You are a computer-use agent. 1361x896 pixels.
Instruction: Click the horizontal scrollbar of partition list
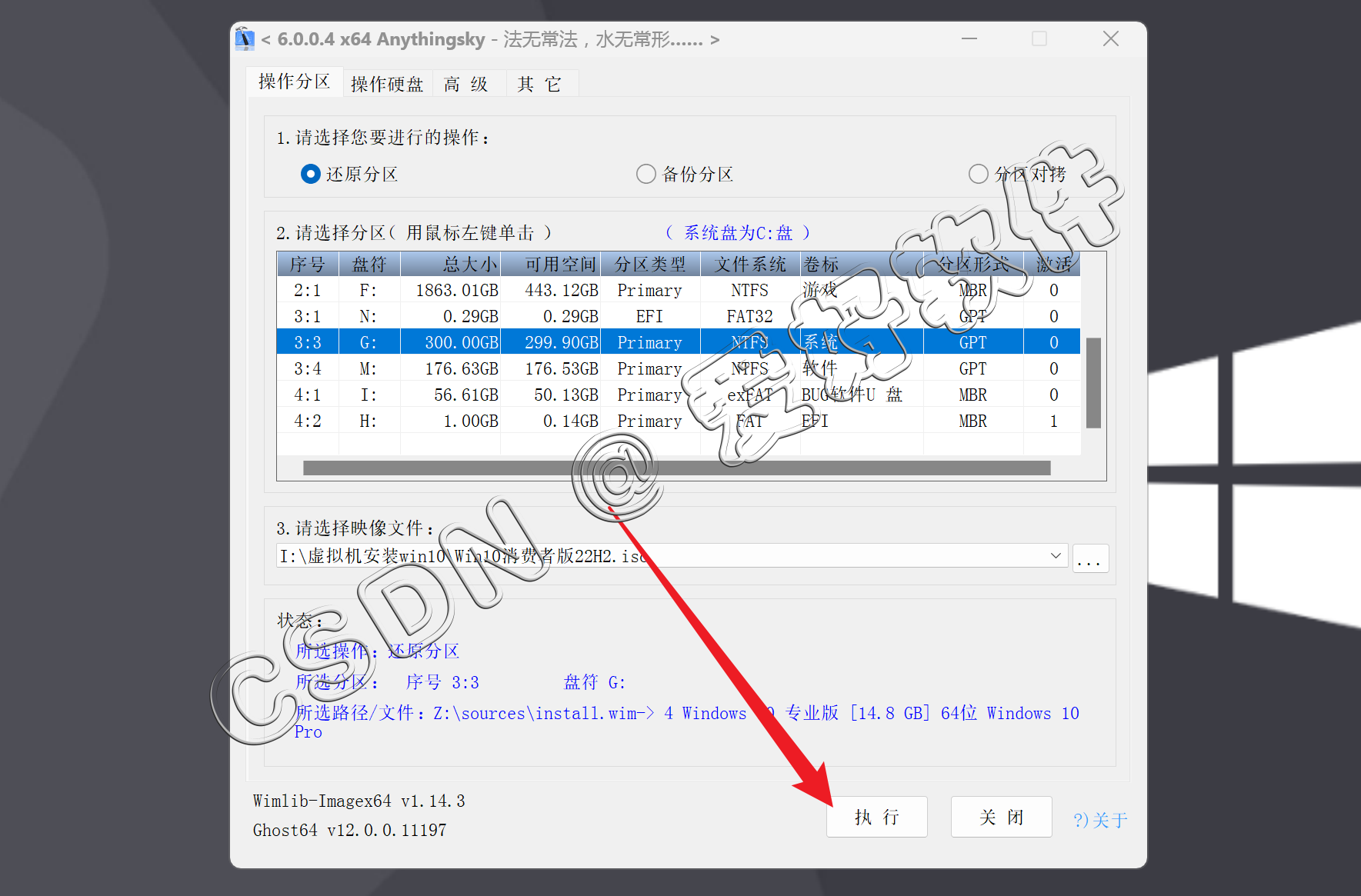[x=677, y=468]
